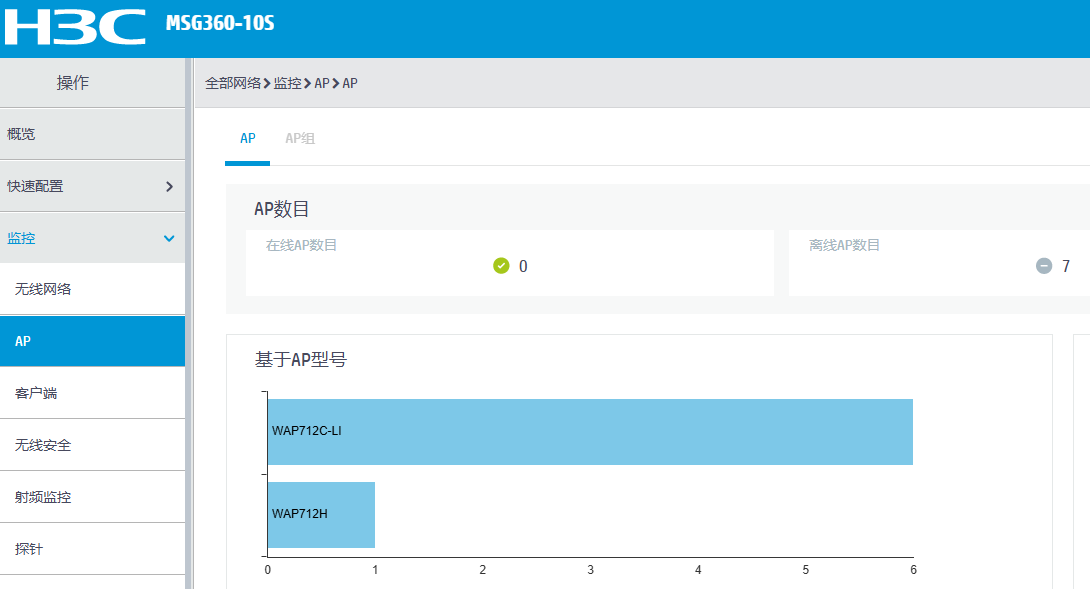Click the WAP712C-LI chart bar
This screenshot has height=589, width=1090.
pyautogui.click(x=590, y=432)
